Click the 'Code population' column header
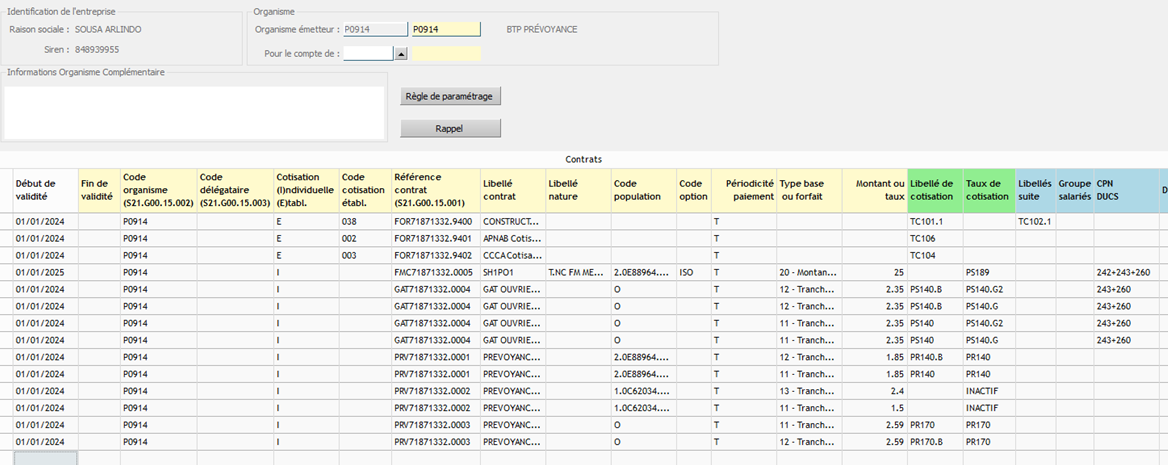Screen dimensions: 1168x465 coord(644,190)
